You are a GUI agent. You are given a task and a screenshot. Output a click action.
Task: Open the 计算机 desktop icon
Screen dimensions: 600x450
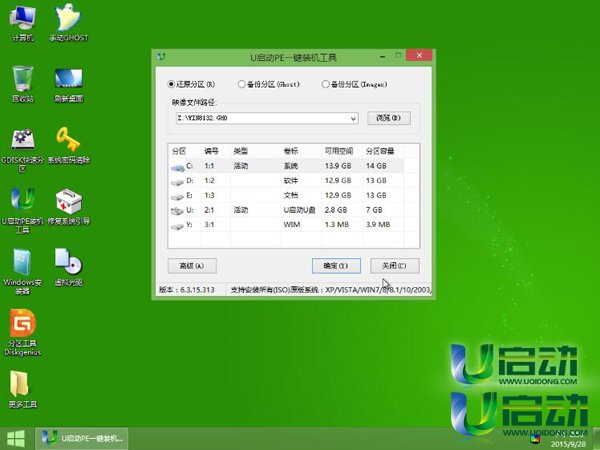23,23
